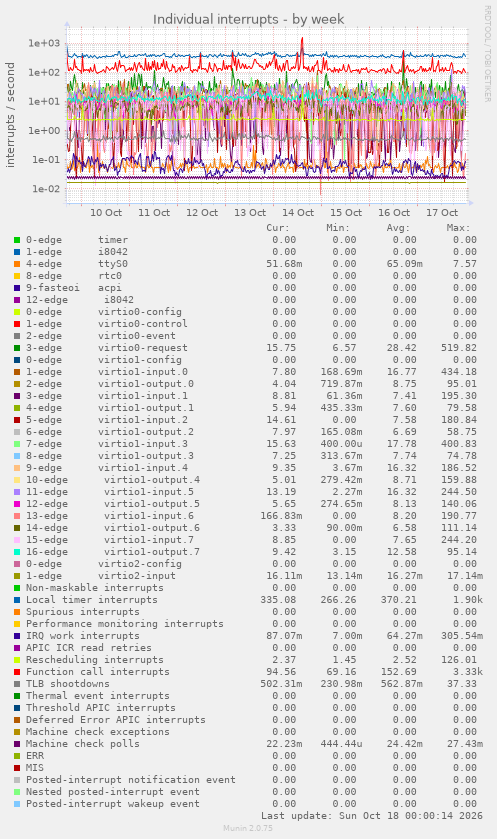The height and width of the screenshot is (839, 497).
Task: Click the 10 Oct axis label
Action: 106,212
